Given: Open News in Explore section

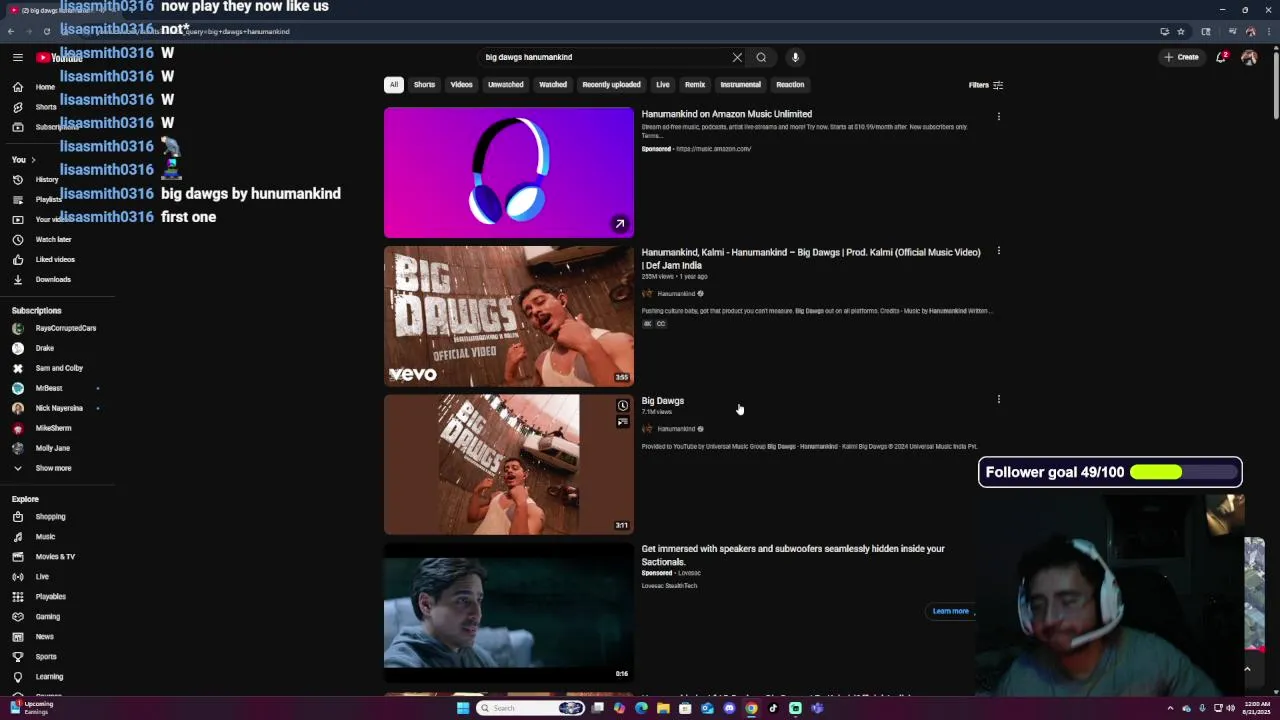Looking at the screenshot, I should [33, 637].
